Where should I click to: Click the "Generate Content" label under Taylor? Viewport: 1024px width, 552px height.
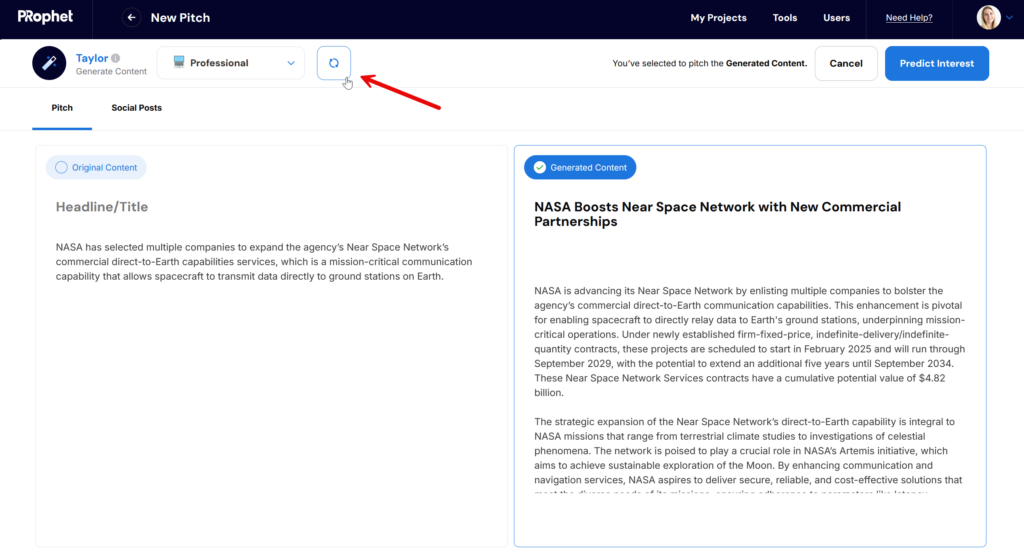[111, 72]
